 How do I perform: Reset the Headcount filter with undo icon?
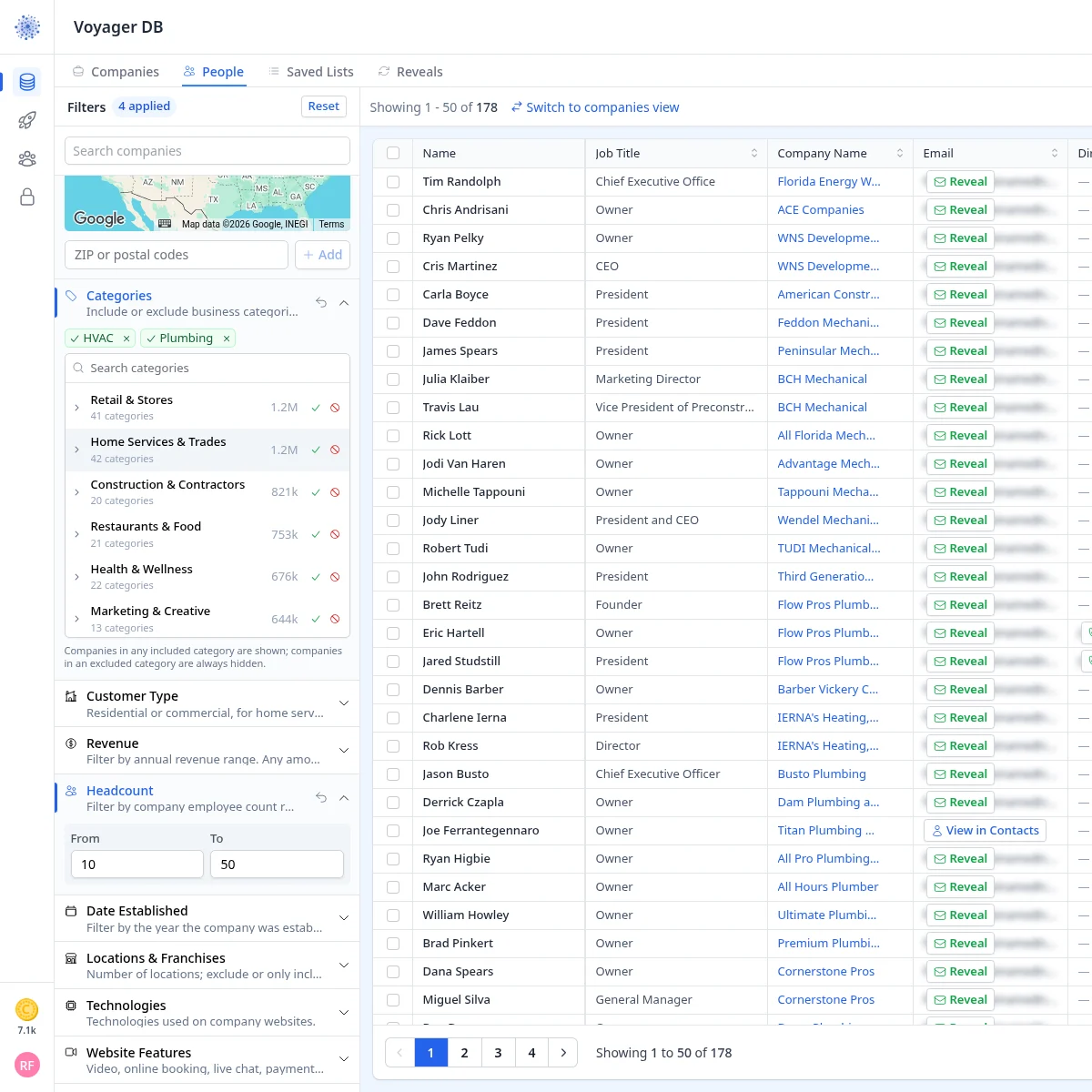(x=321, y=797)
